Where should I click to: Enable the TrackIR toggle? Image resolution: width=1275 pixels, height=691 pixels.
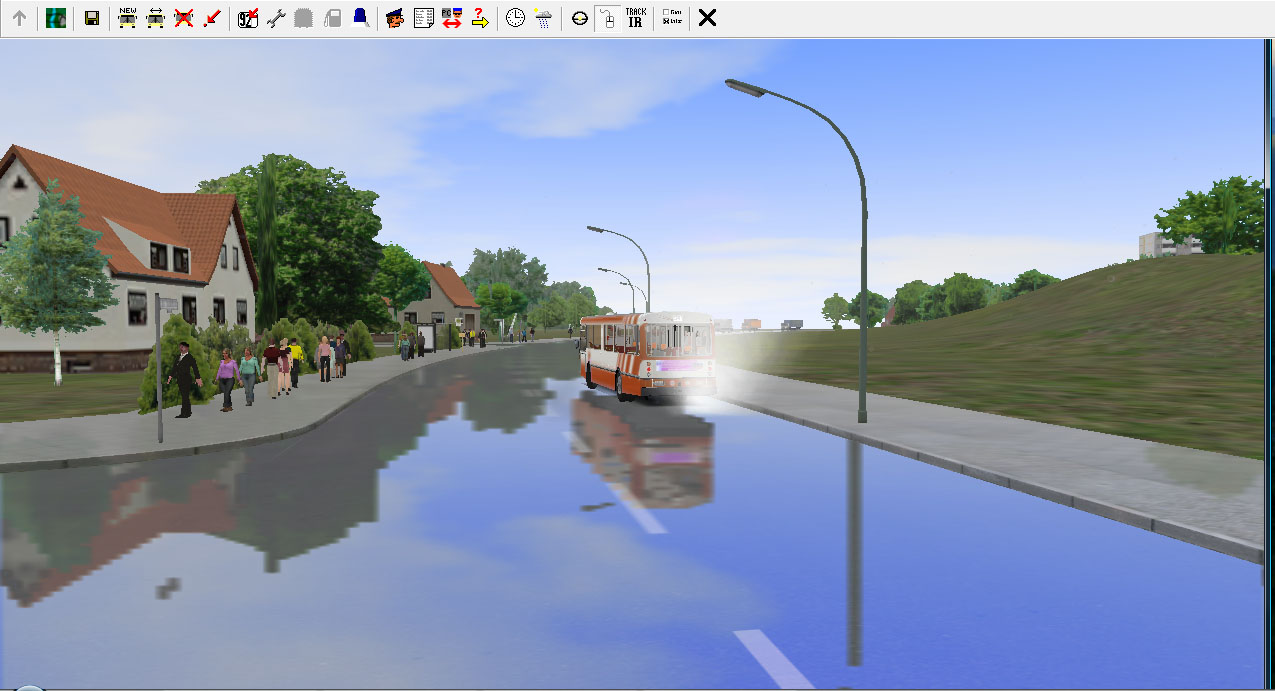(635, 18)
